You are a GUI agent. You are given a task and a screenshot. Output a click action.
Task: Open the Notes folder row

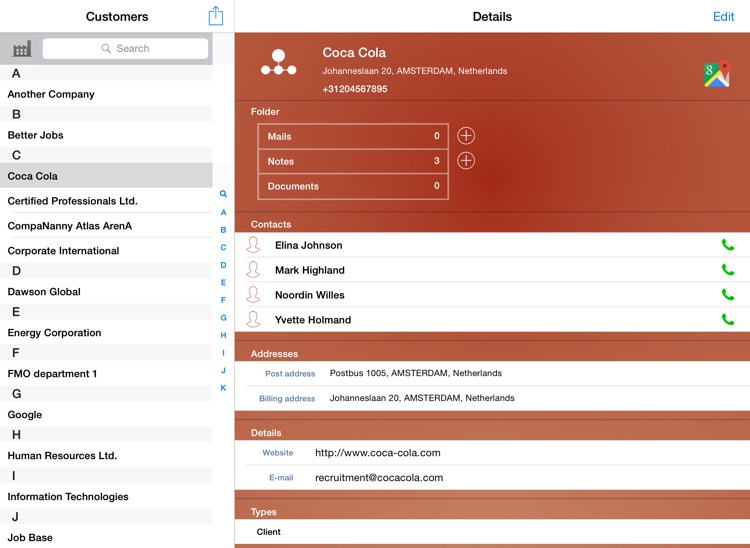click(x=353, y=161)
